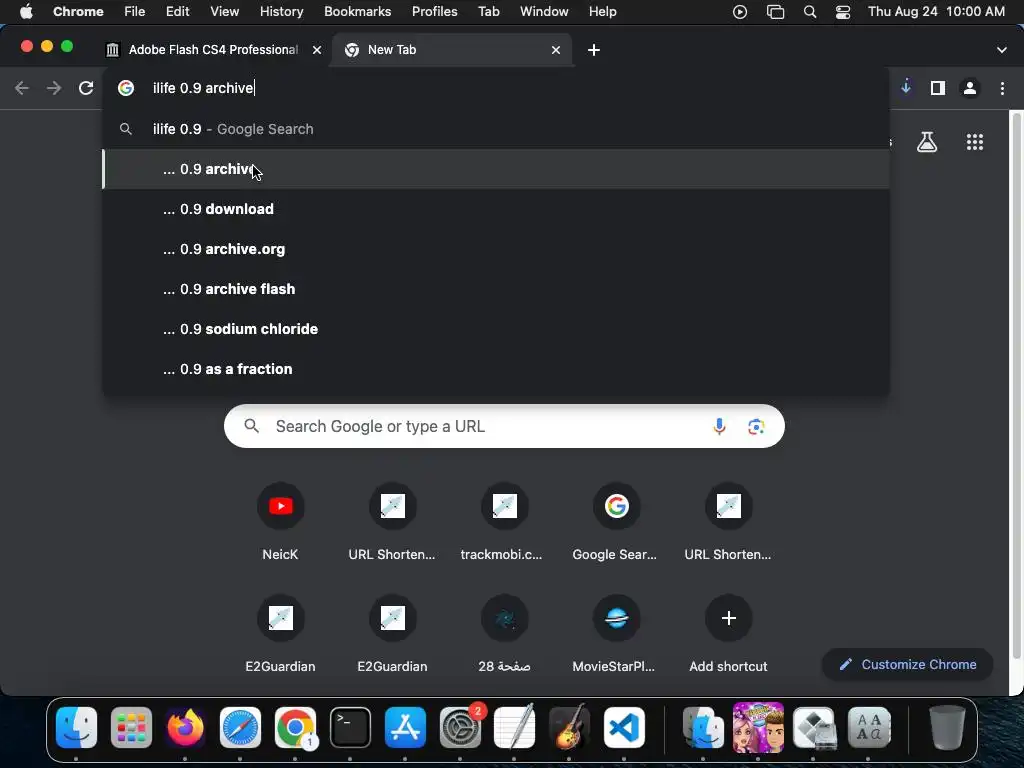Open the Window menu
1024x768 pixels.
[x=543, y=12]
